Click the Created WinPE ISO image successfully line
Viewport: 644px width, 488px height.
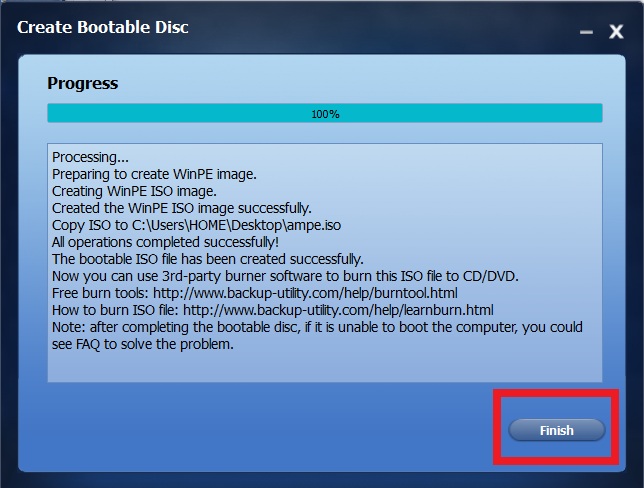(182, 208)
